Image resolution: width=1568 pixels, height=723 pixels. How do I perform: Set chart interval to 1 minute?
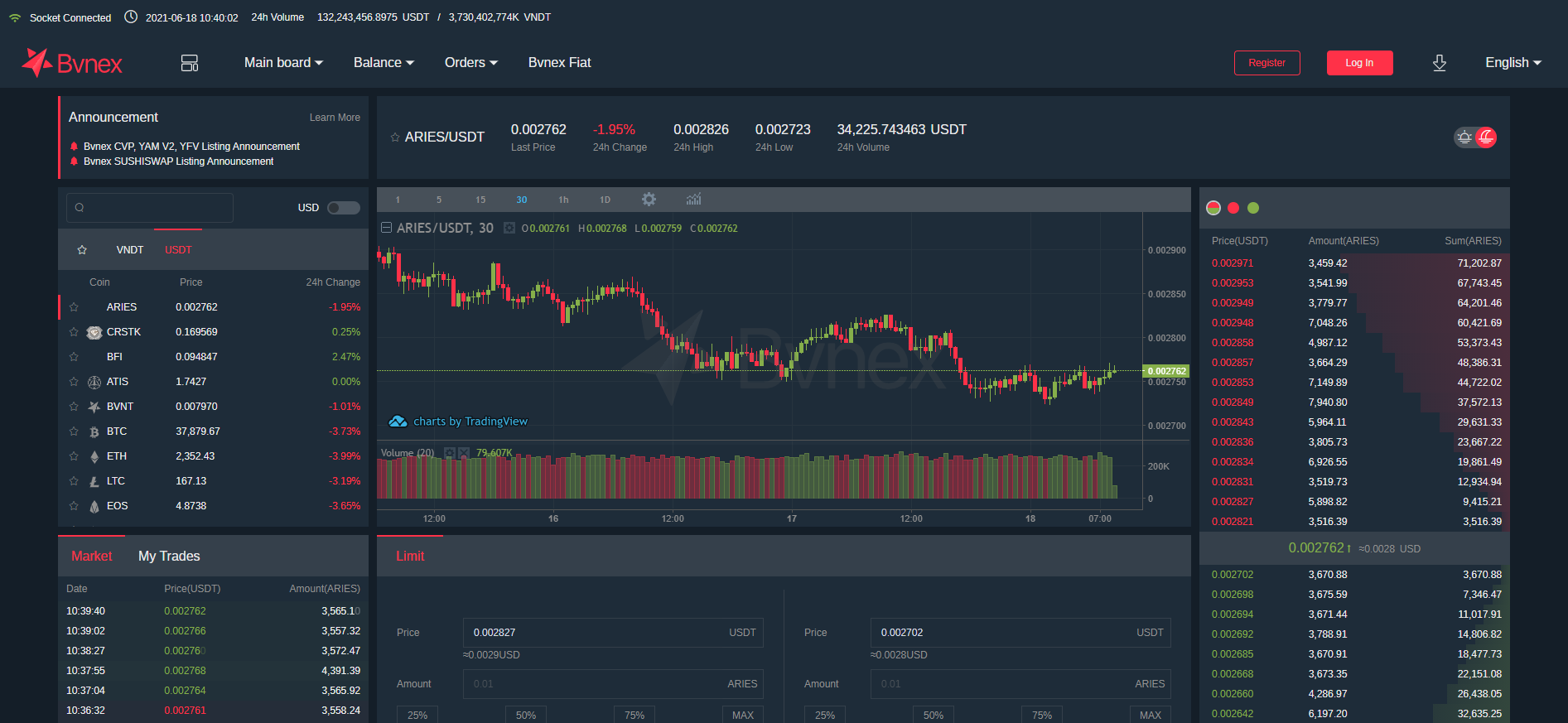(x=398, y=200)
